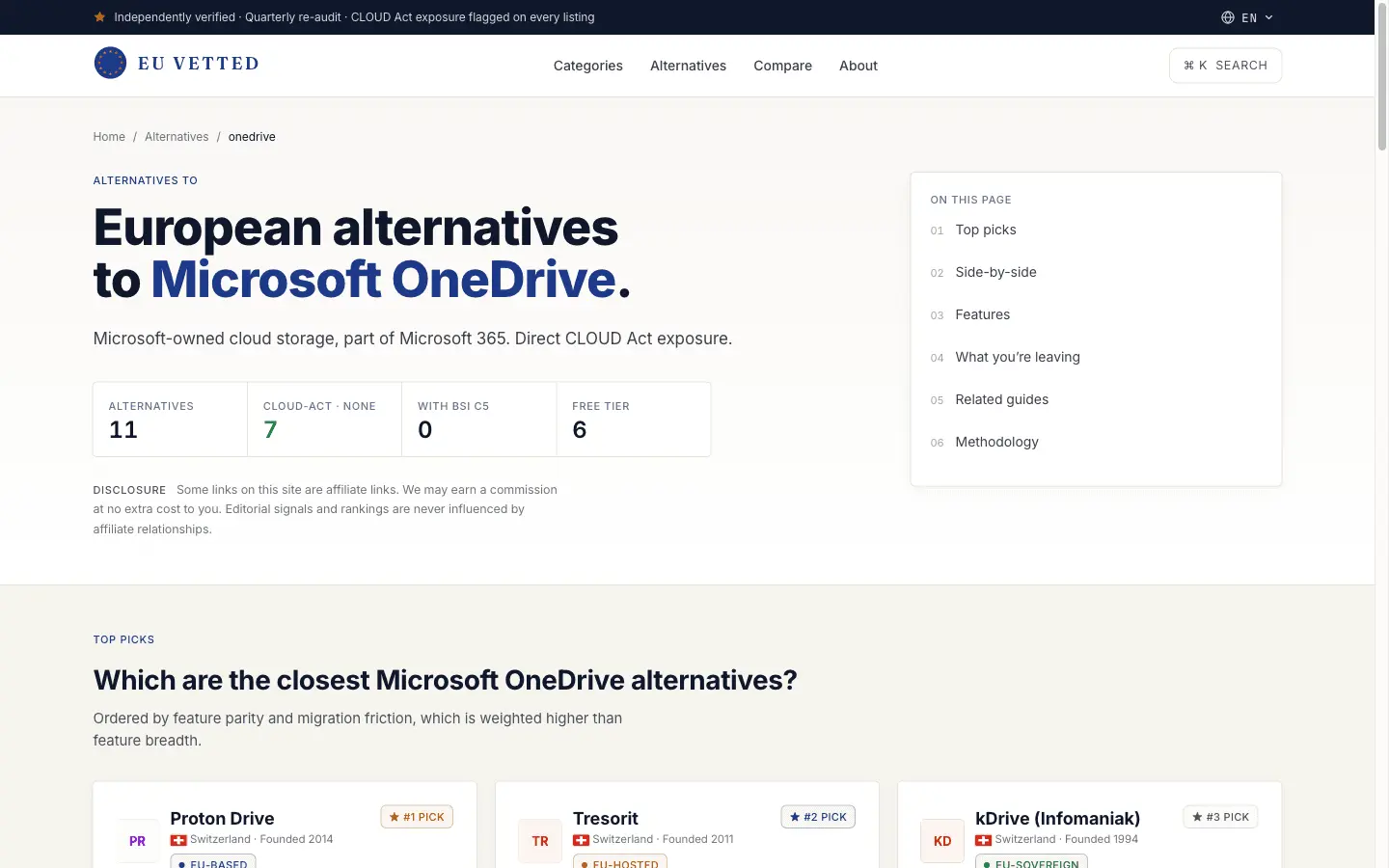Click the Search button with ⌘K shortcut

pyautogui.click(x=1225, y=66)
